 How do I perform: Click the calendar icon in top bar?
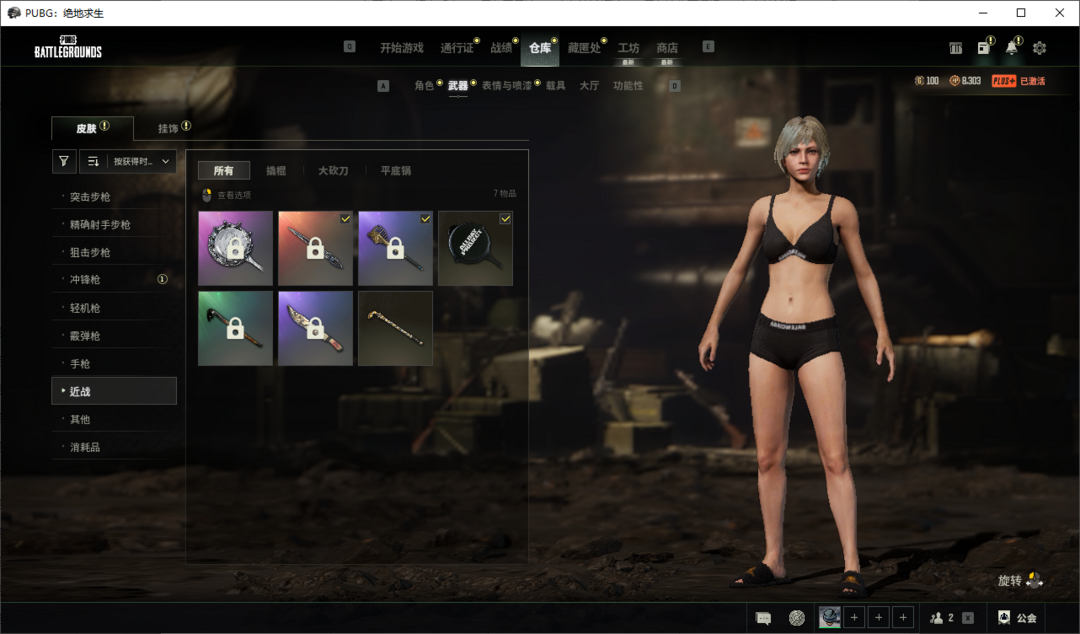coord(955,48)
